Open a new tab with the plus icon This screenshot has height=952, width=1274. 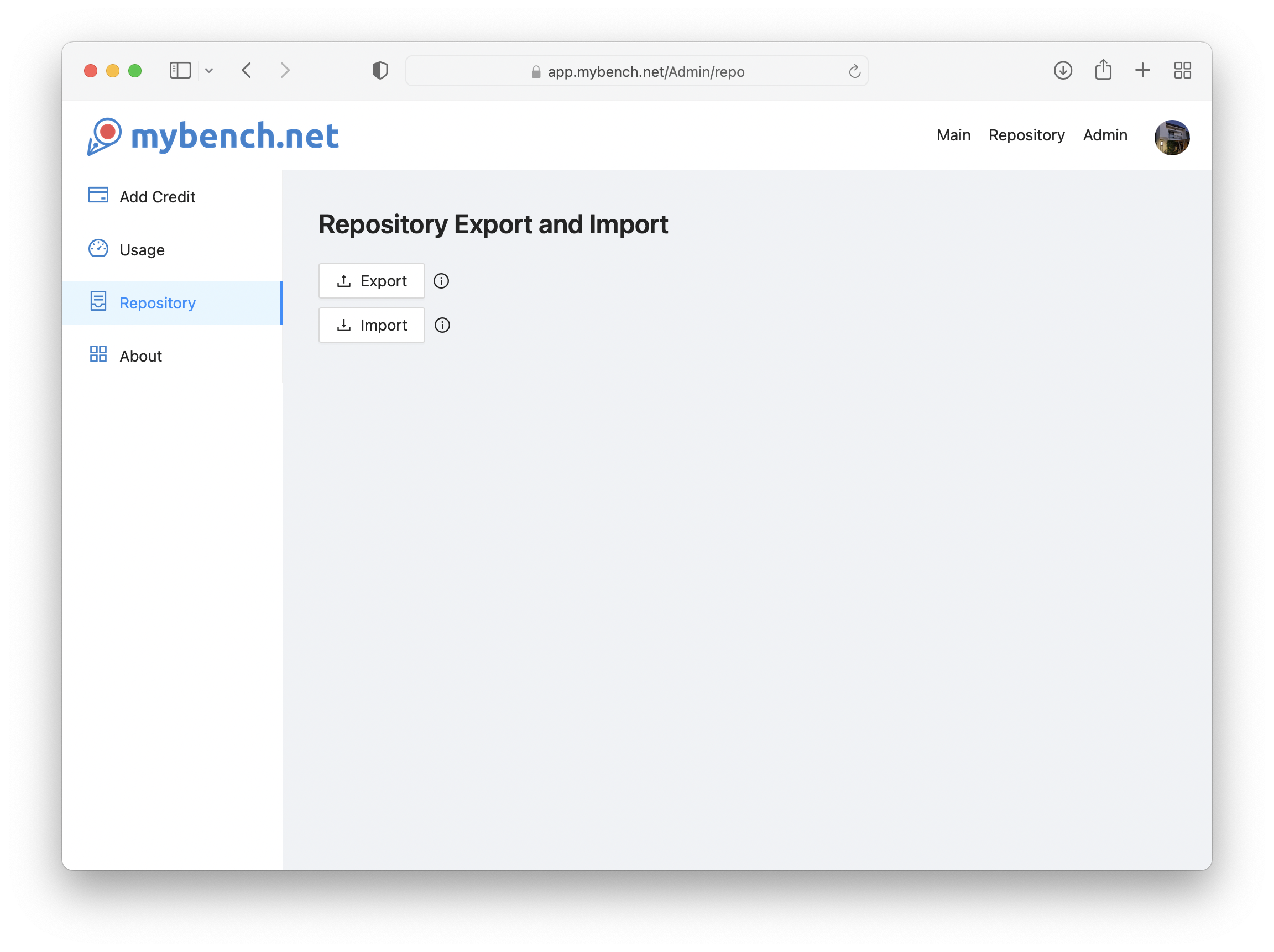click(1143, 70)
